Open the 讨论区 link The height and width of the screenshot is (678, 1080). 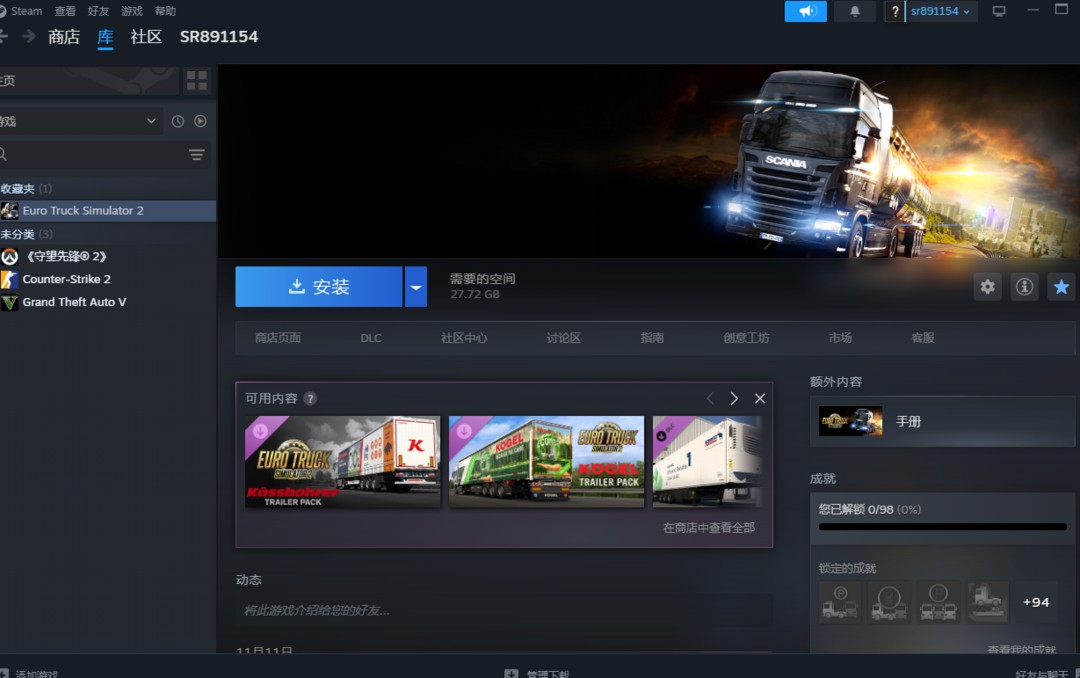coord(563,338)
